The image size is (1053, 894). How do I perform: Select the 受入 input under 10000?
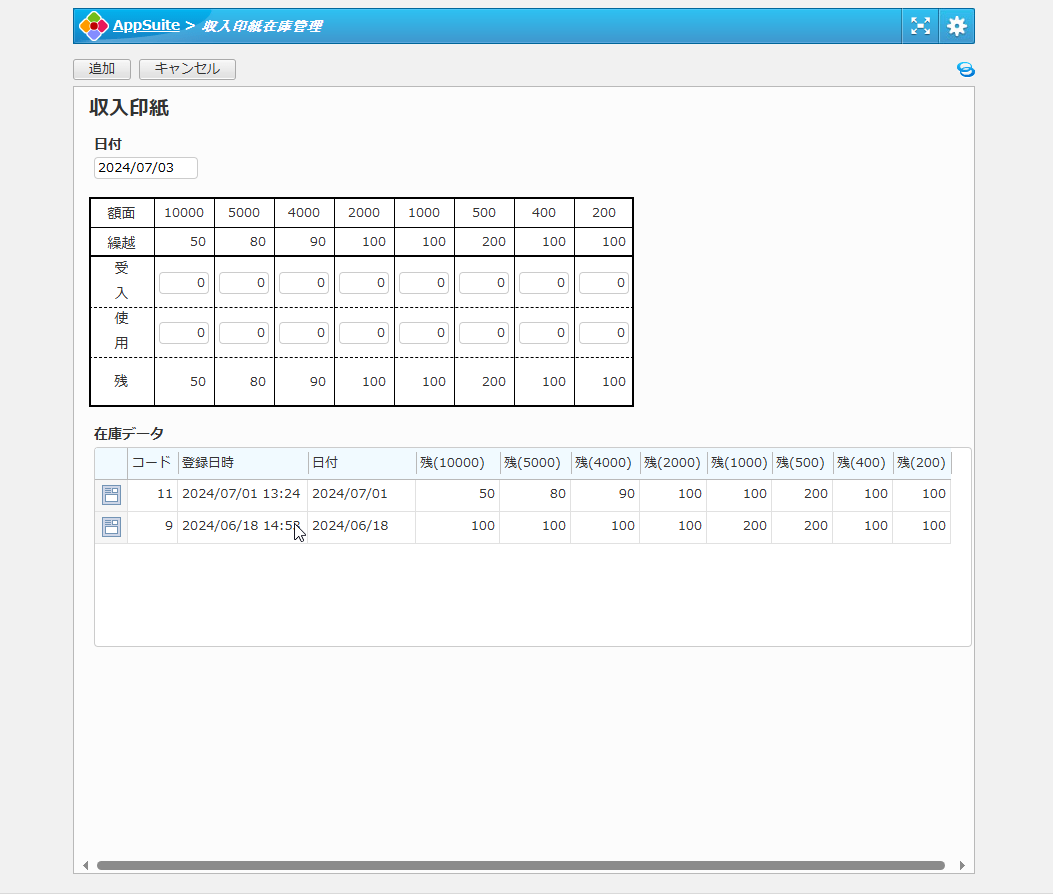(184, 283)
